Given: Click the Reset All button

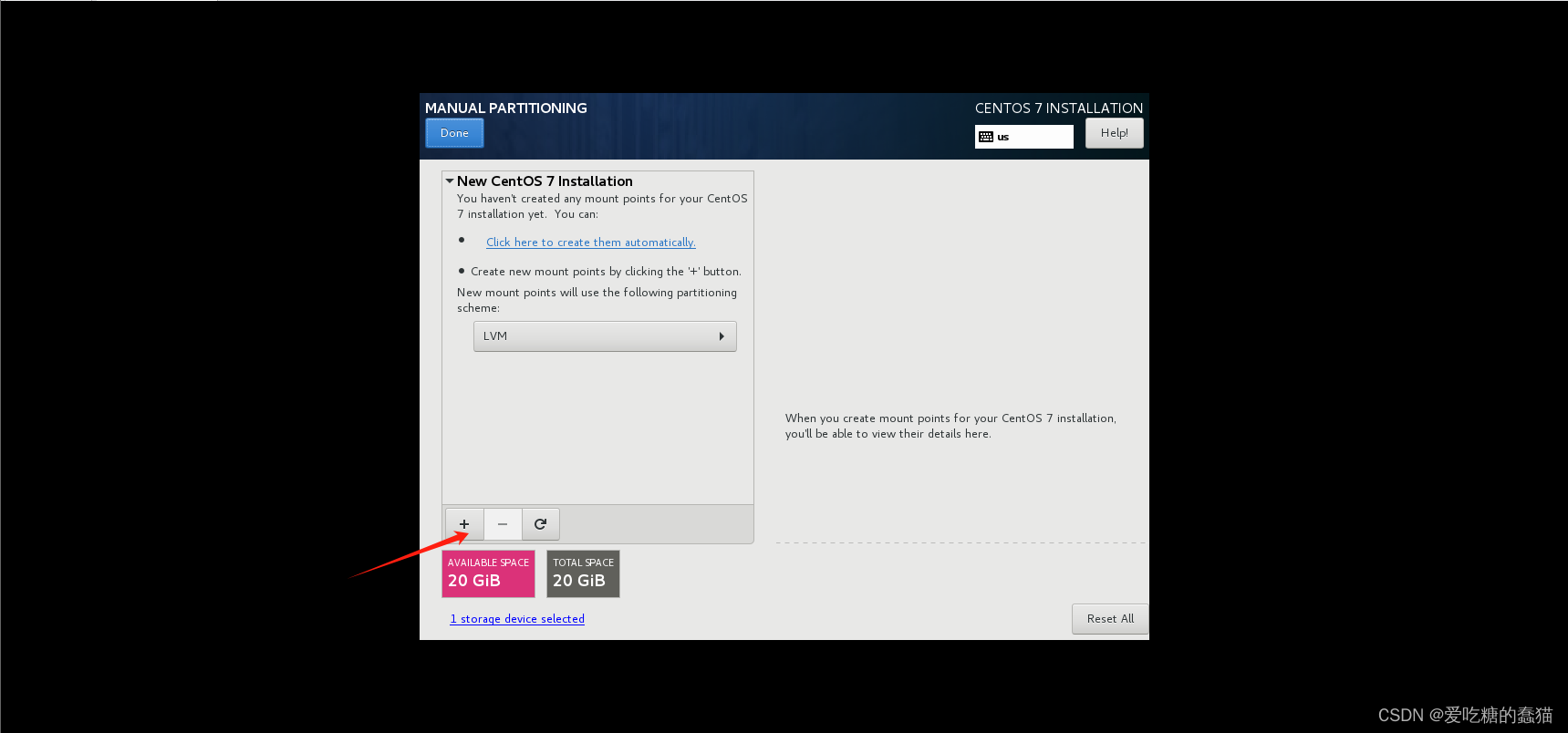Looking at the screenshot, I should click(x=1110, y=618).
